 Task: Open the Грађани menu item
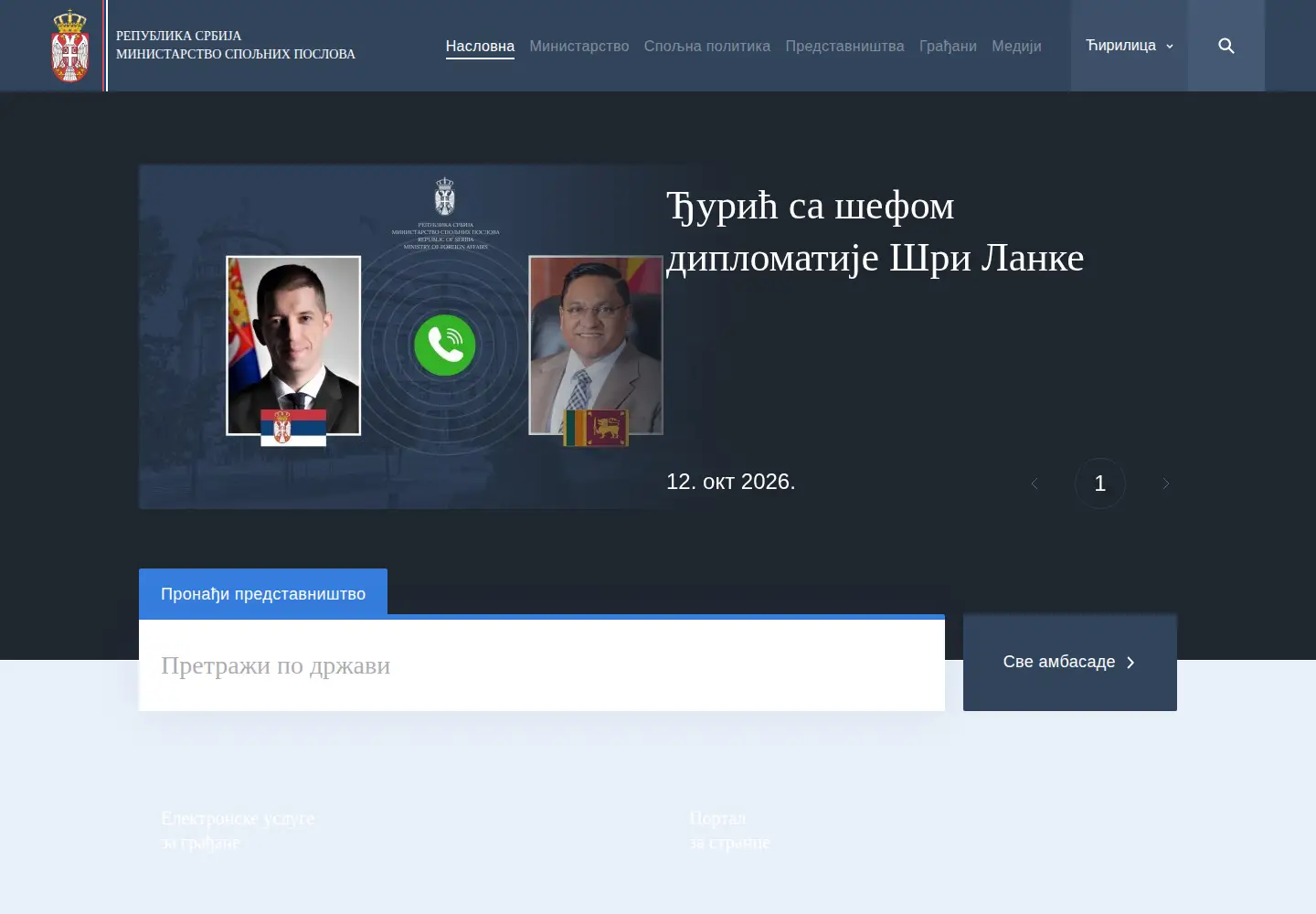click(x=948, y=46)
